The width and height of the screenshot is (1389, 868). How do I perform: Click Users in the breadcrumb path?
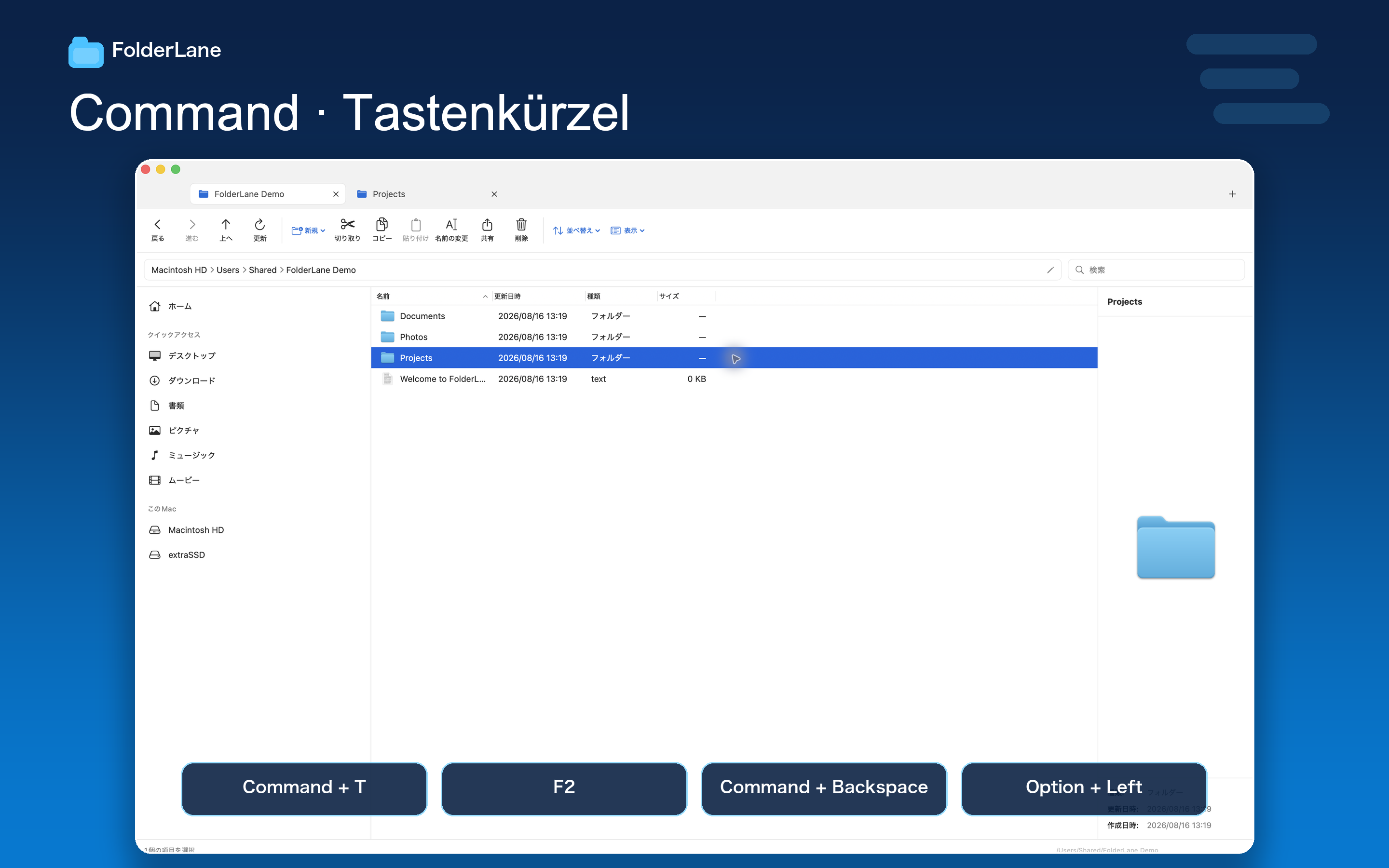click(x=228, y=270)
